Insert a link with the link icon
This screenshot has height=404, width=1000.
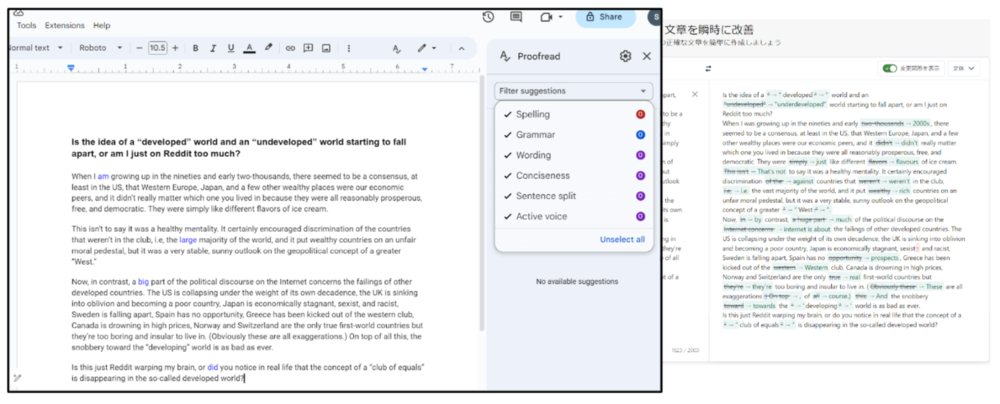coord(290,48)
